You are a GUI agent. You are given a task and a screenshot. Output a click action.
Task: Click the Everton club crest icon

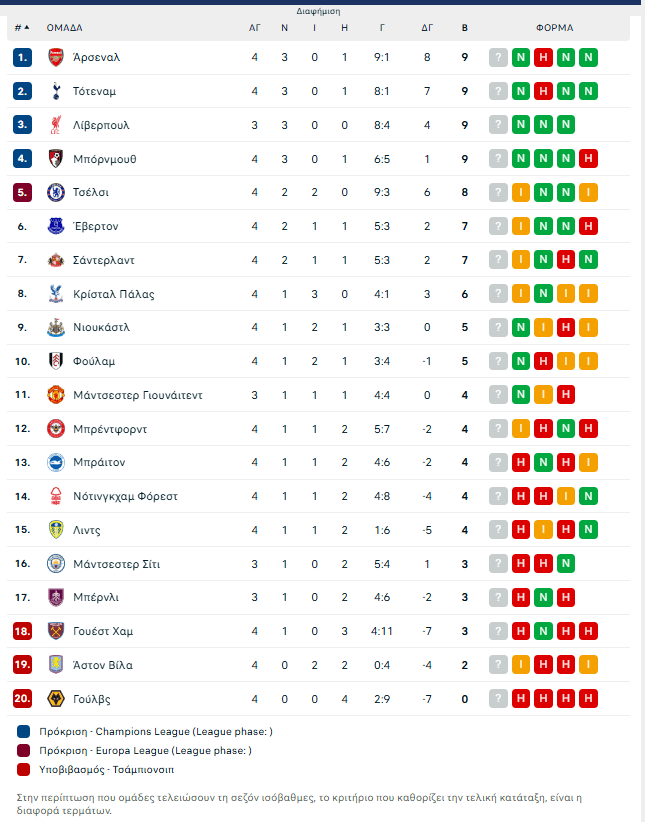(x=56, y=226)
